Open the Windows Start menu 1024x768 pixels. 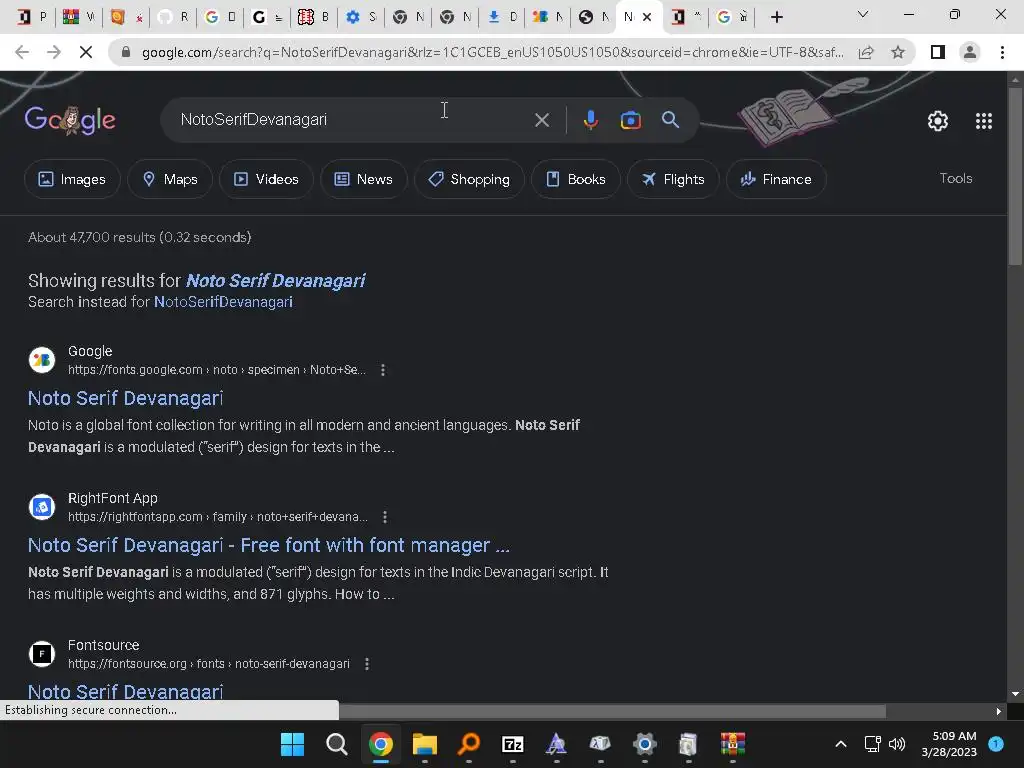pos(293,744)
